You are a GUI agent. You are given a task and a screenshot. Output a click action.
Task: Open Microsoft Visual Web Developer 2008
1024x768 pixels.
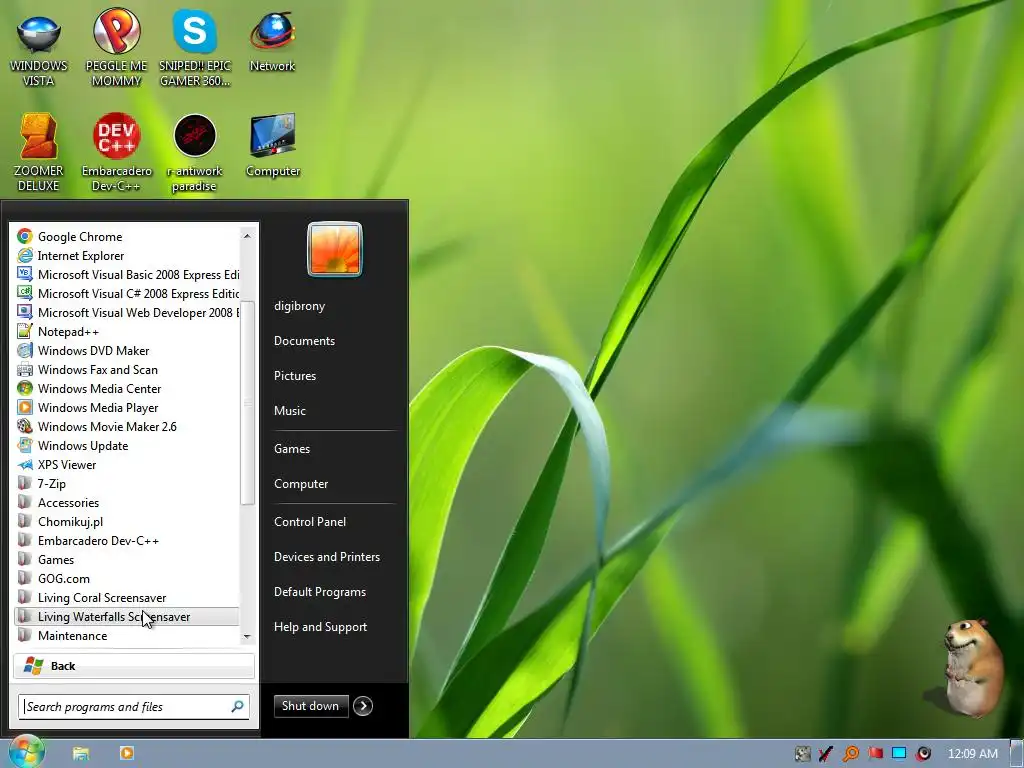tap(127, 312)
